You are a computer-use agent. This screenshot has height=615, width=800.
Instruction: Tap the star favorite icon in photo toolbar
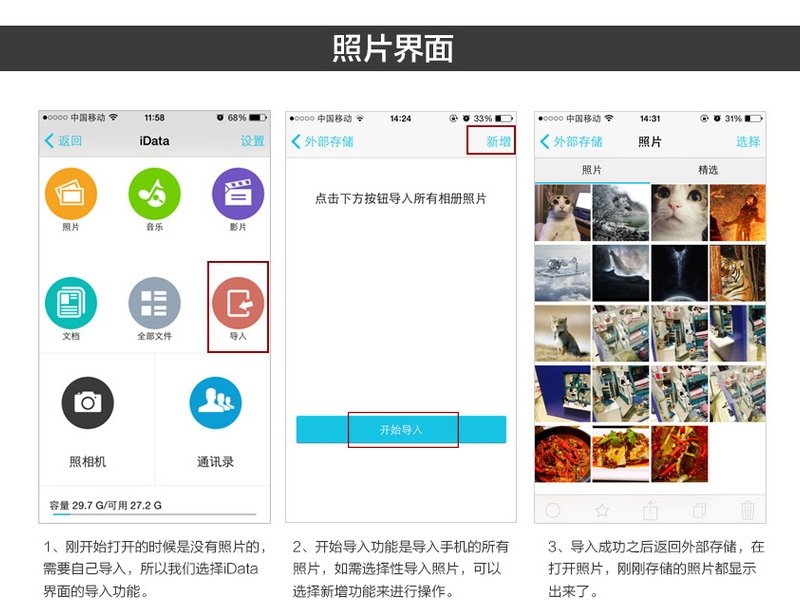tap(602, 510)
